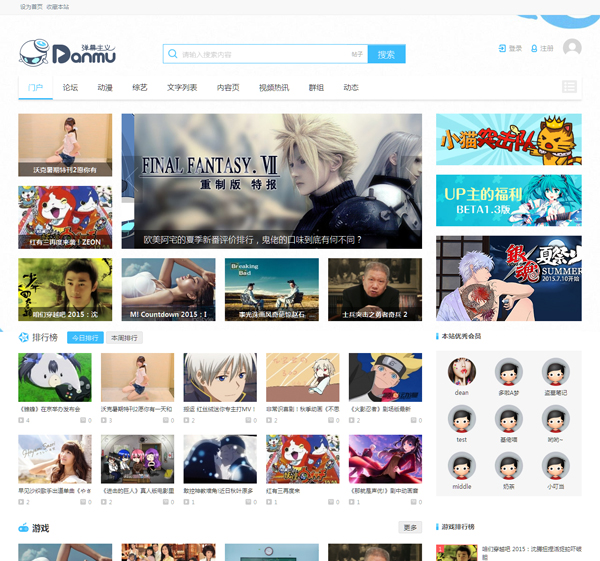Open the UP主的福利 BETA1.3 banner
The height and width of the screenshot is (561, 600).
(x=509, y=201)
